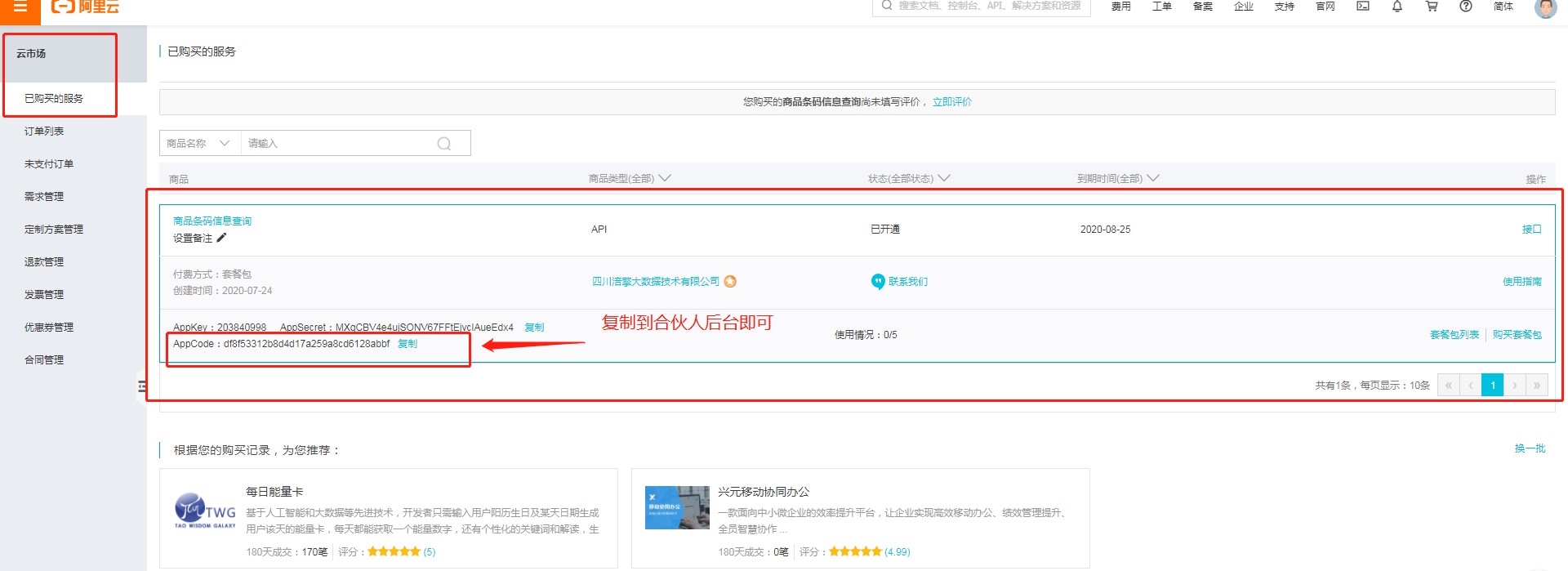Go to last page with double-right arrow
Screen dimensions: 1568x571
[1537, 386]
